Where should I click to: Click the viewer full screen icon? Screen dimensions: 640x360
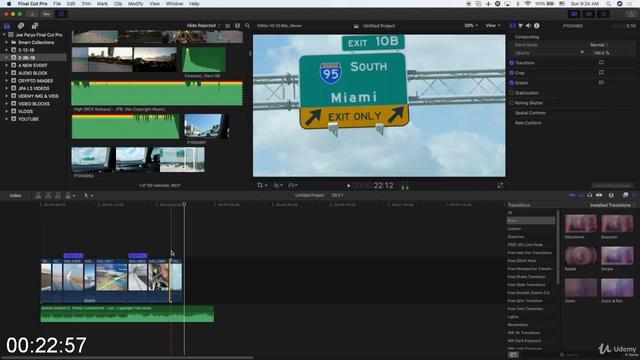(x=500, y=186)
